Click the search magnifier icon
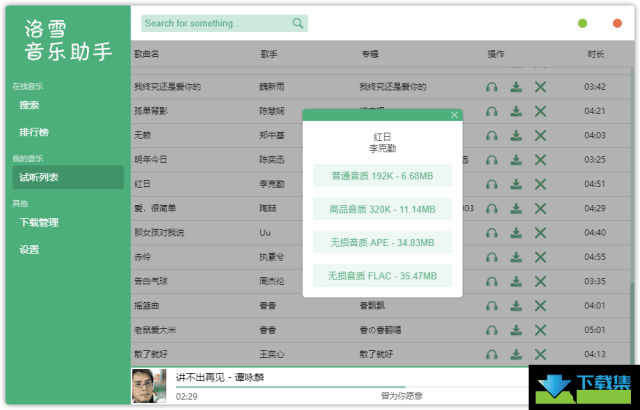This screenshot has width=640, height=410. (298, 23)
